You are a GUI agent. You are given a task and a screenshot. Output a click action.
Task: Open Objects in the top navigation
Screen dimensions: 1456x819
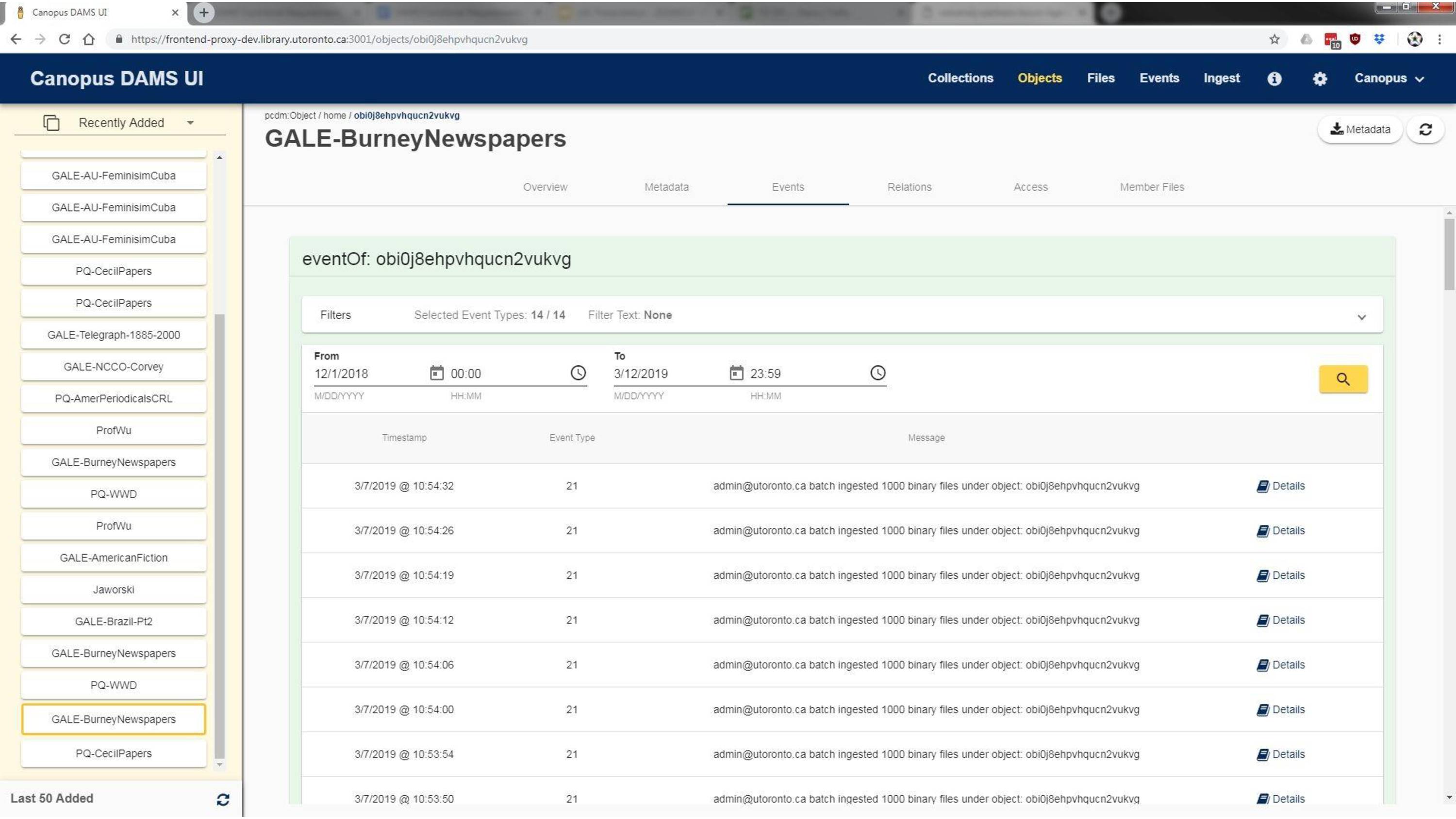pyautogui.click(x=1040, y=78)
